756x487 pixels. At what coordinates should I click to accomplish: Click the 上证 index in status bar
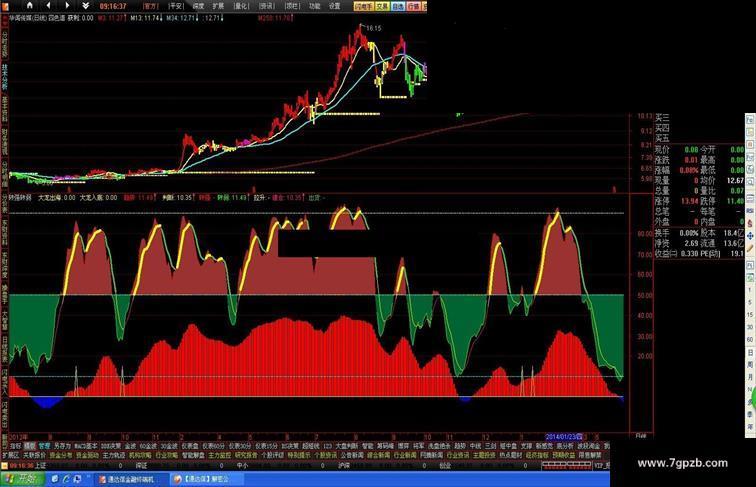pyautogui.click(x=40, y=465)
